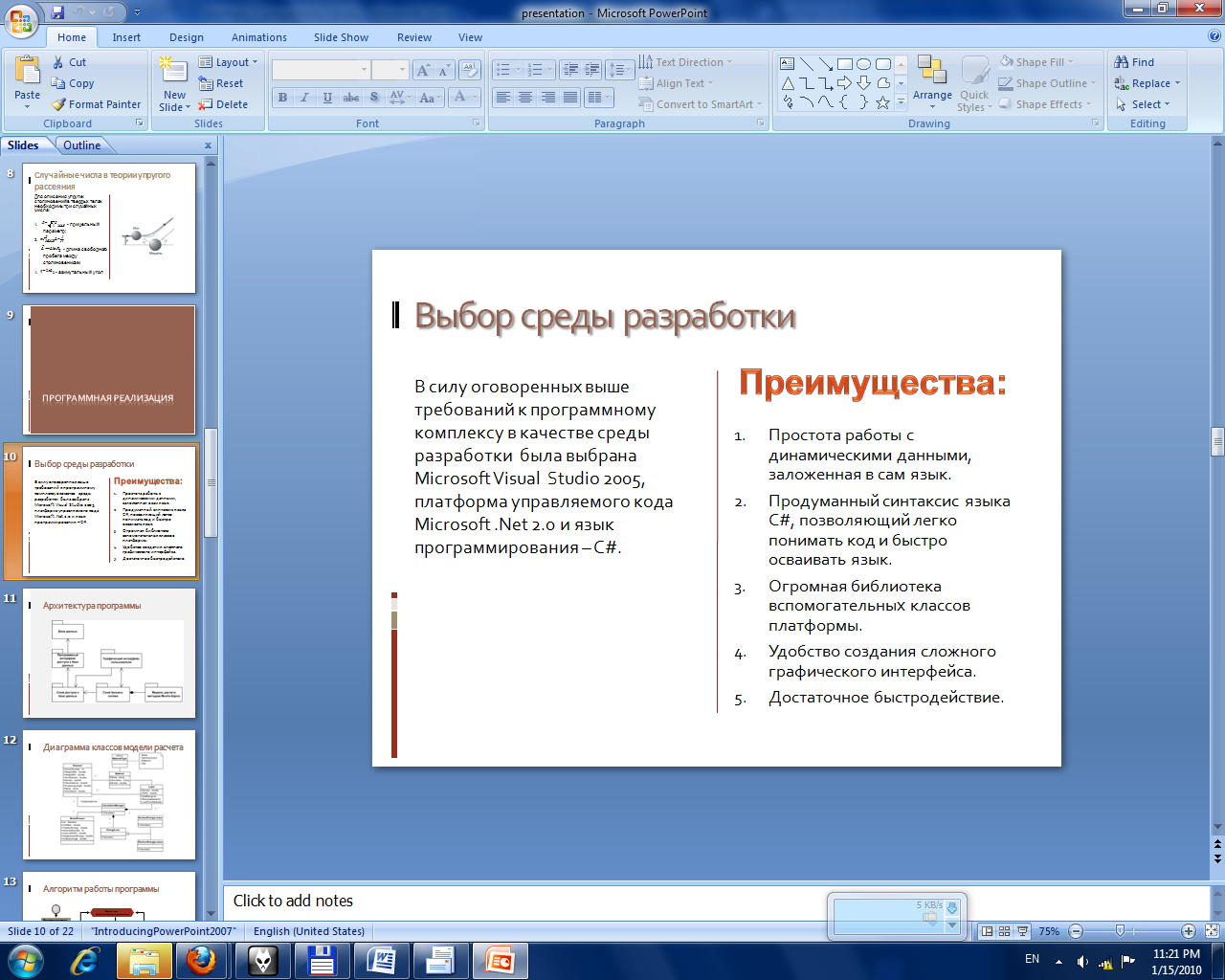
Task: Justify the paragraph text
Action: tap(570, 97)
